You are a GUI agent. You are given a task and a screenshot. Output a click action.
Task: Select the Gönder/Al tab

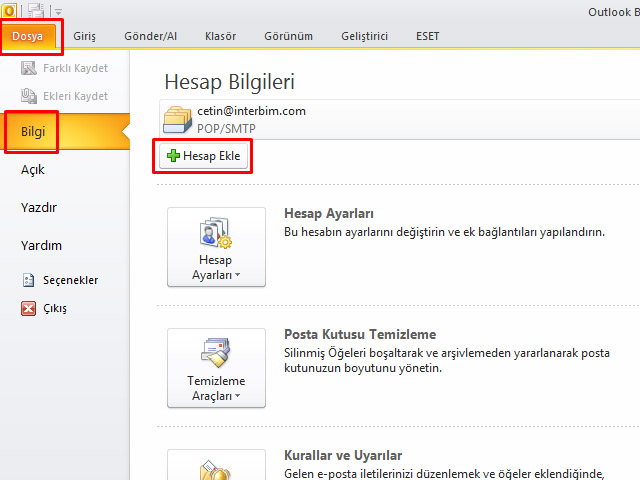151,37
